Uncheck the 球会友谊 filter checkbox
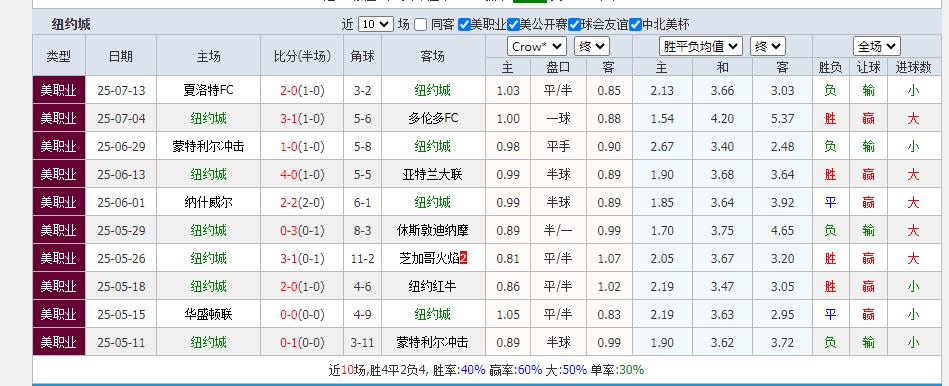Viewport: 949px width, 386px height. pyautogui.click(x=574, y=25)
